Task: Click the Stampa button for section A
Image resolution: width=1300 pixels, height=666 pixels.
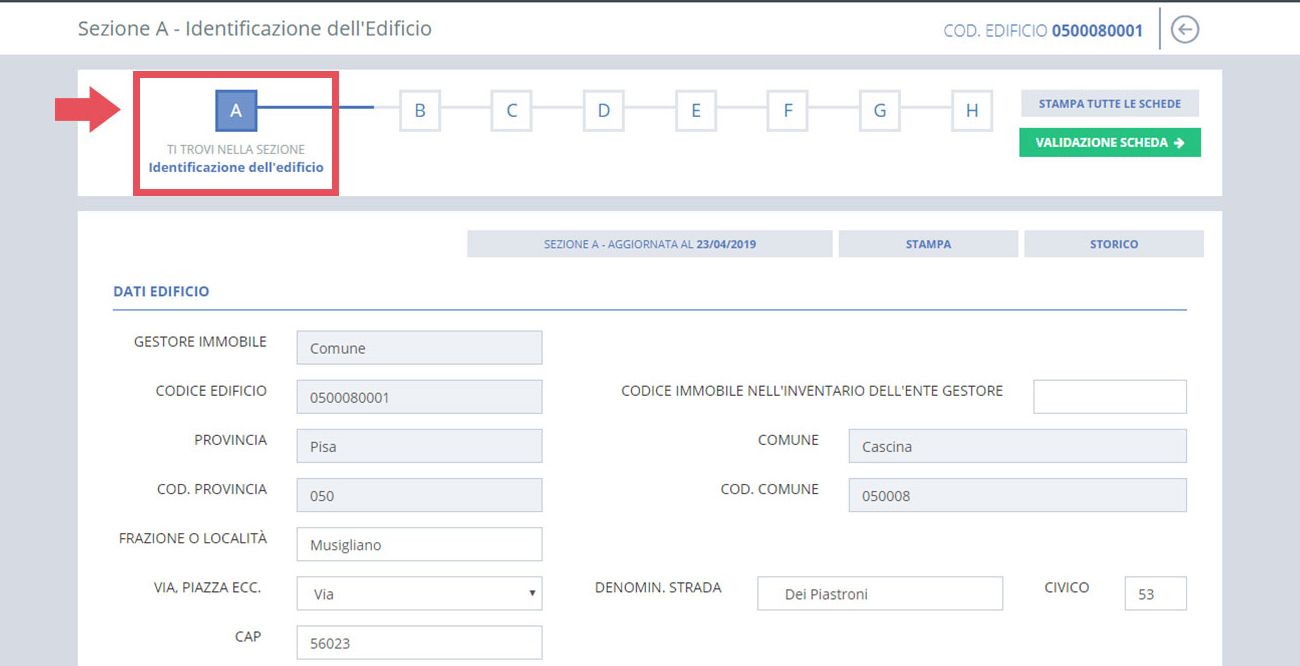Action: [x=928, y=244]
